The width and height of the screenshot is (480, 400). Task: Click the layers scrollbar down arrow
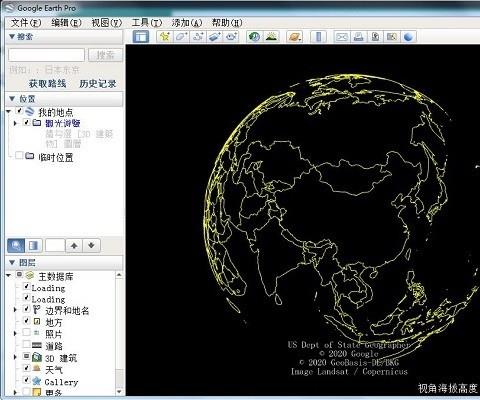(x=119, y=391)
